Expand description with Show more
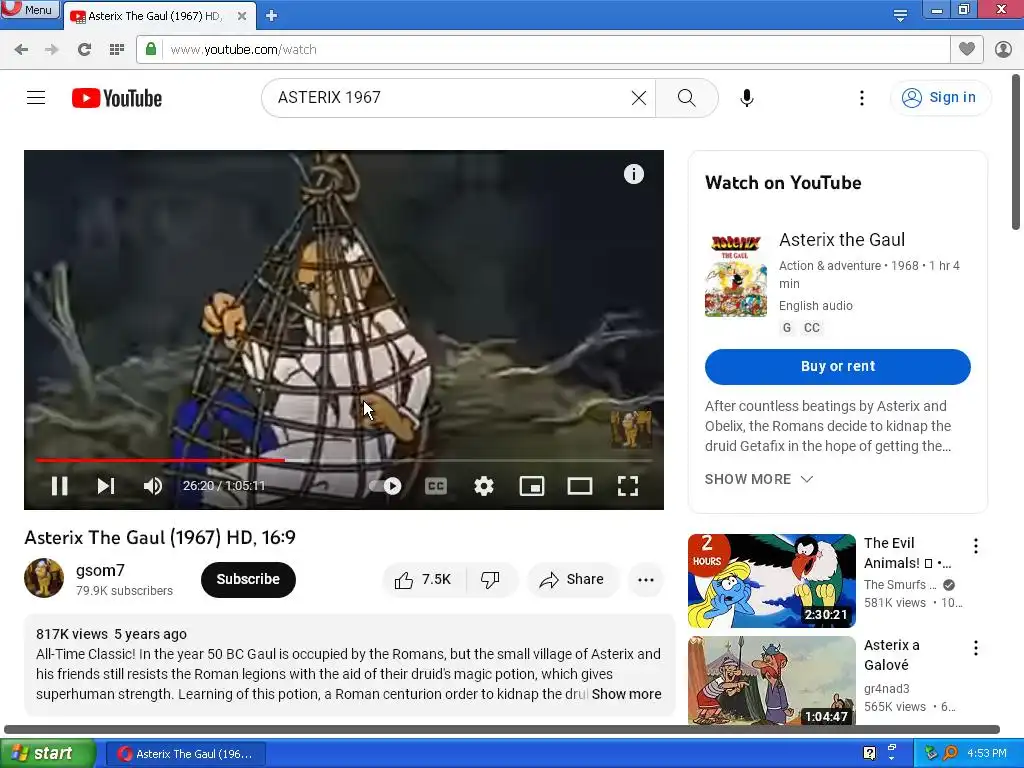The image size is (1024, 768). (626, 694)
